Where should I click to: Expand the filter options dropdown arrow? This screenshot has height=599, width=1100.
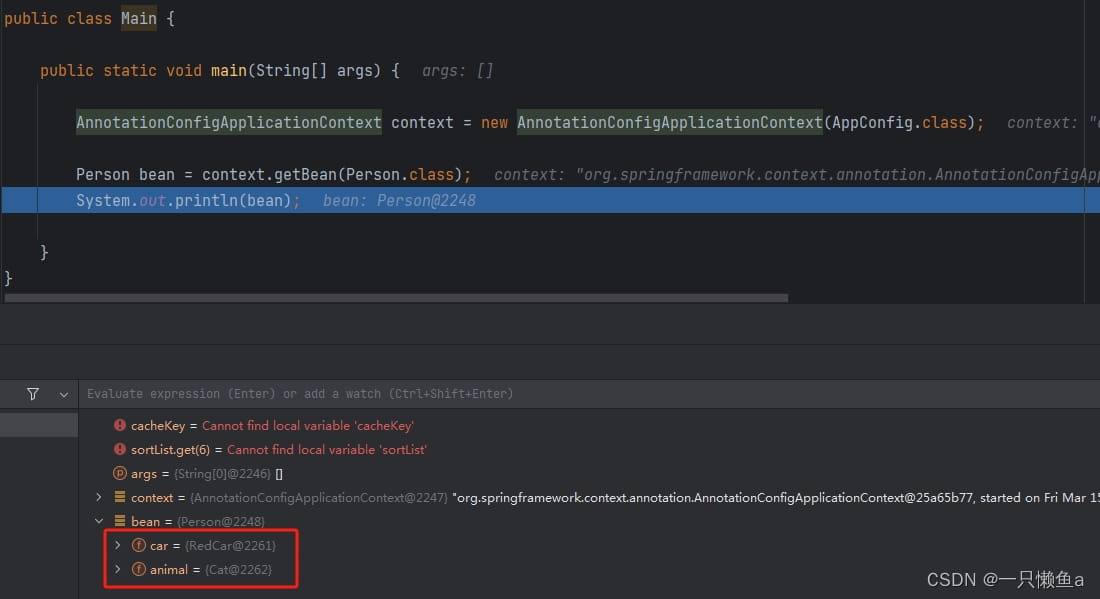point(64,395)
